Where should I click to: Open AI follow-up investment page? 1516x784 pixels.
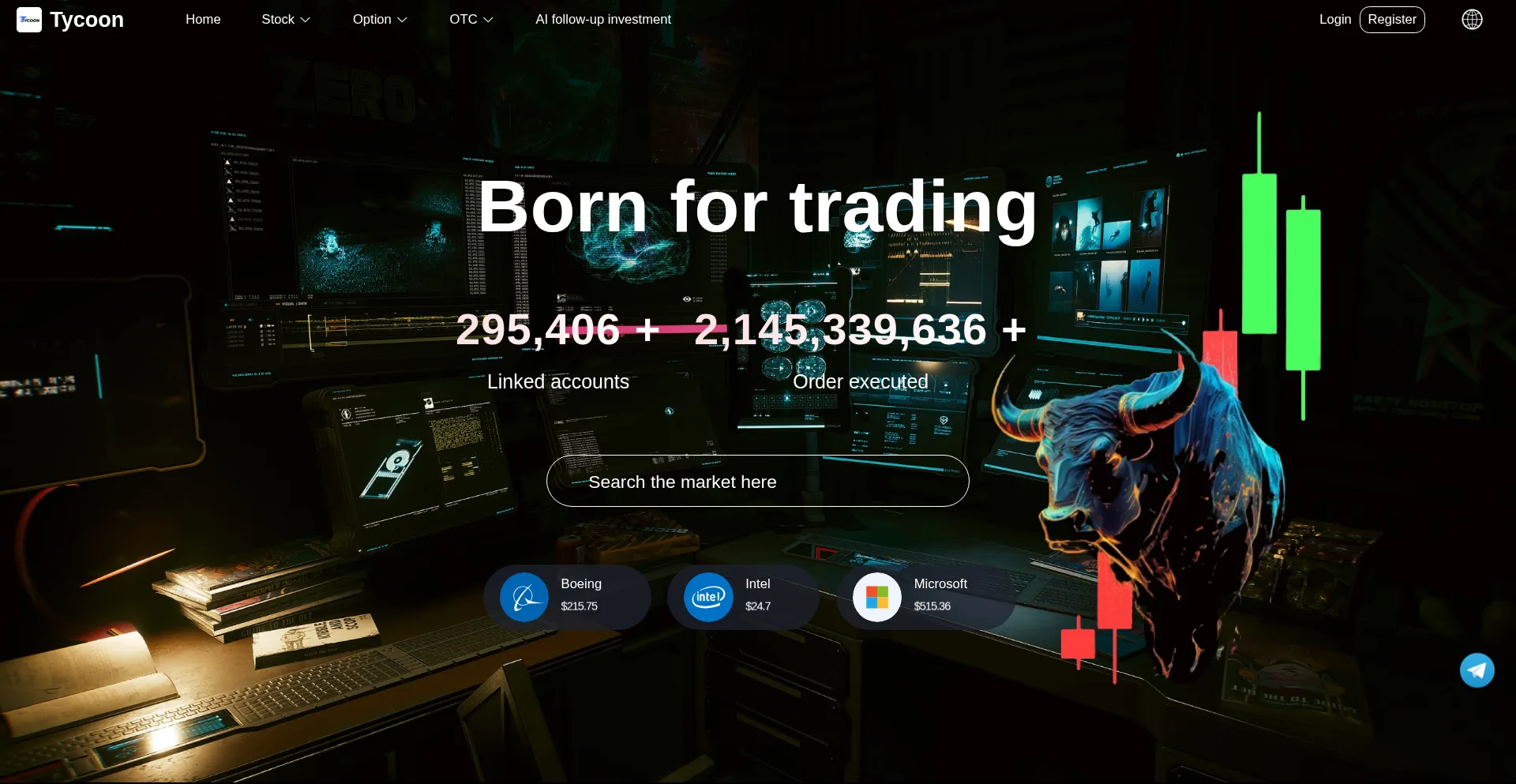(603, 20)
